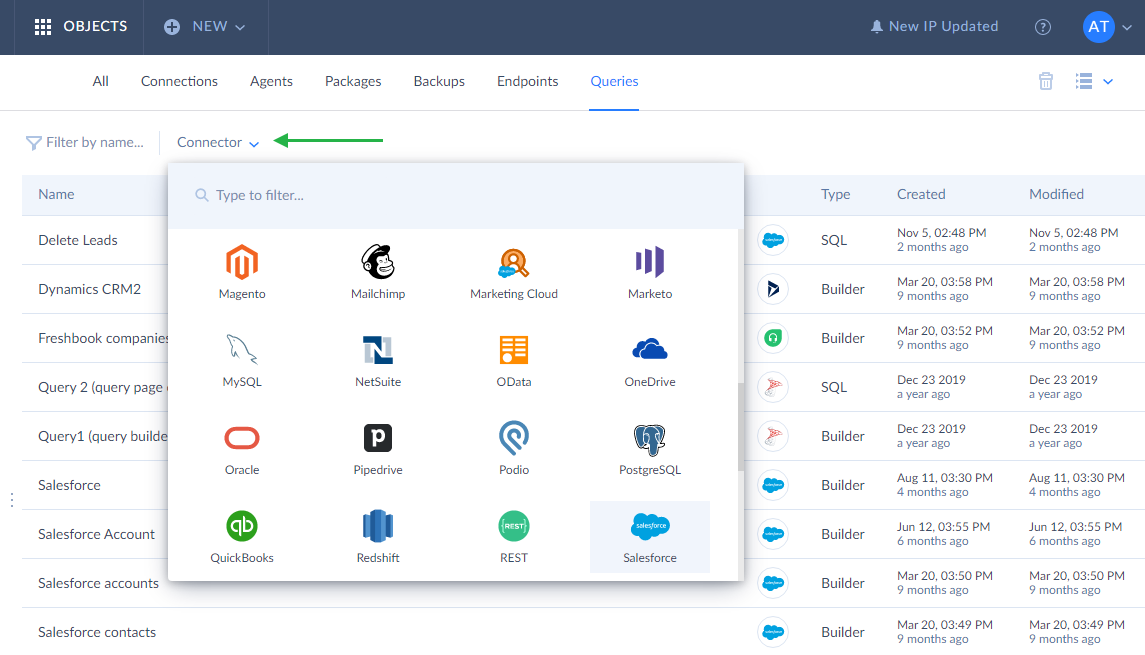
Task: Open the Agents tab
Action: pyautogui.click(x=271, y=81)
